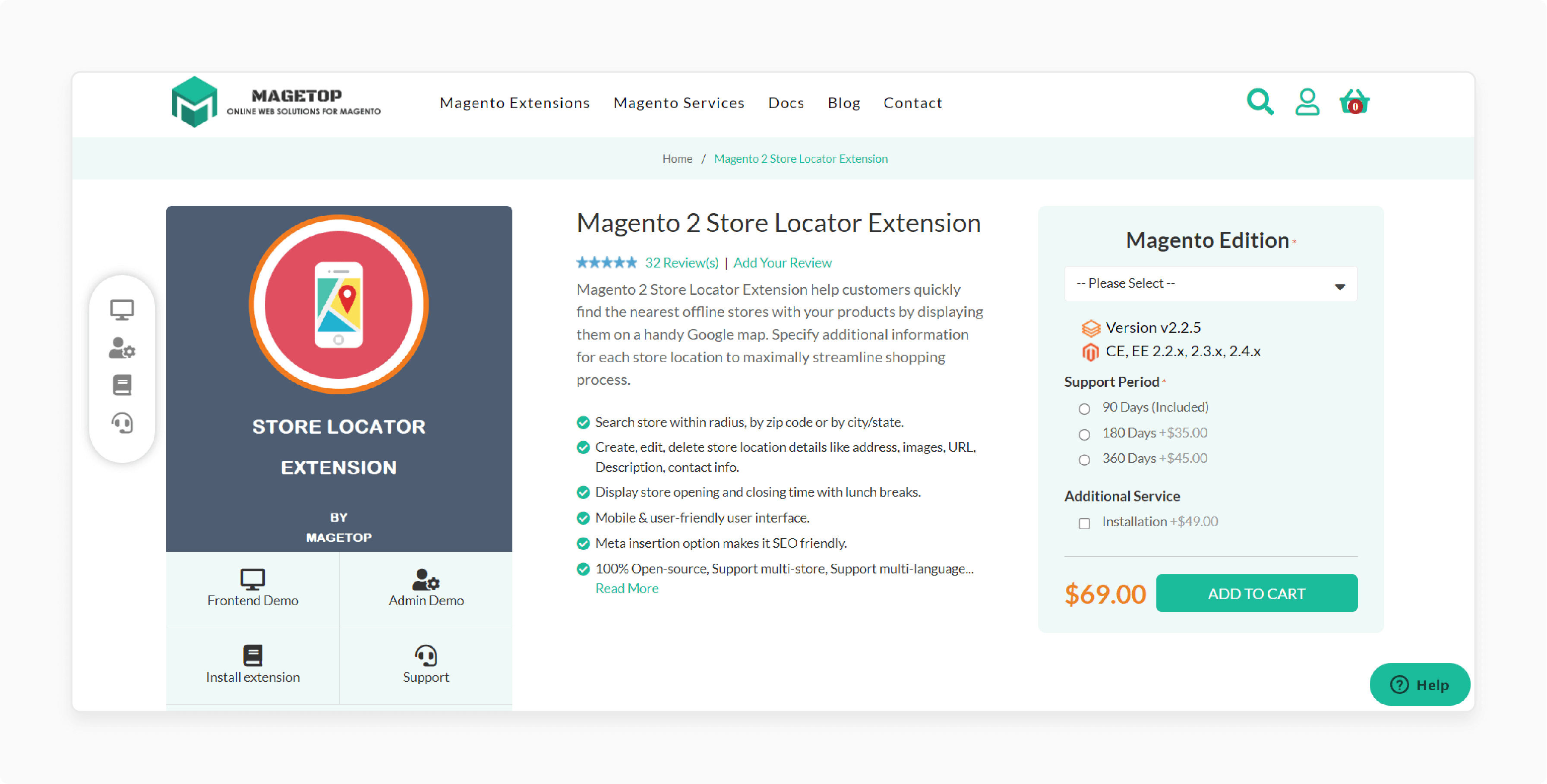1547x784 pixels.
Task: Go to Docs
Action: click(786, 103)
